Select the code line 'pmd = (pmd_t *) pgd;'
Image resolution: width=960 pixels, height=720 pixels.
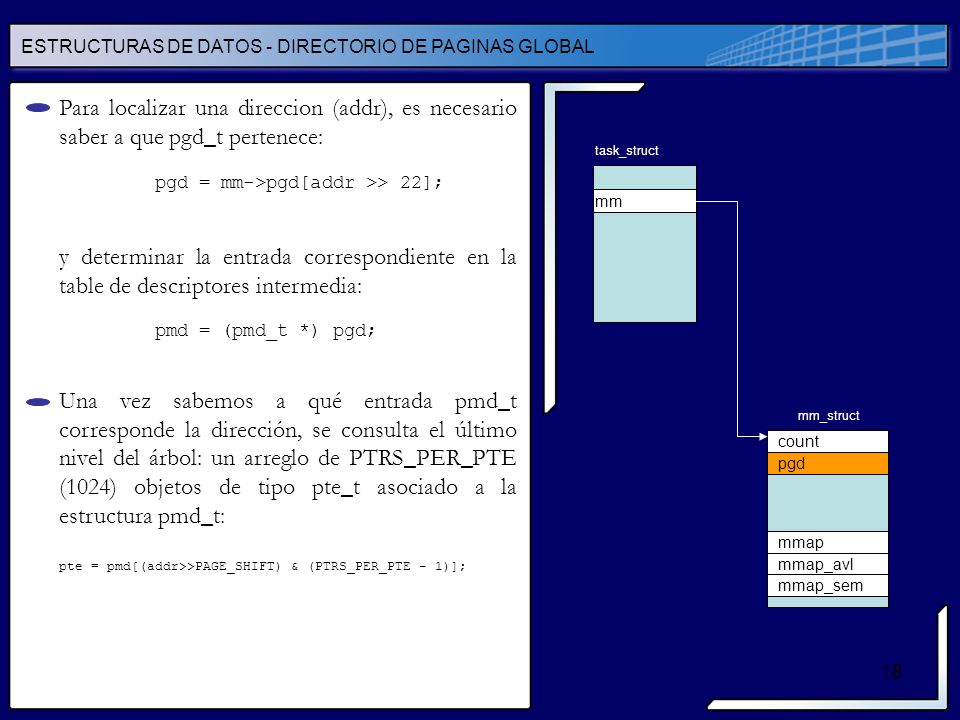pos(264,331)
